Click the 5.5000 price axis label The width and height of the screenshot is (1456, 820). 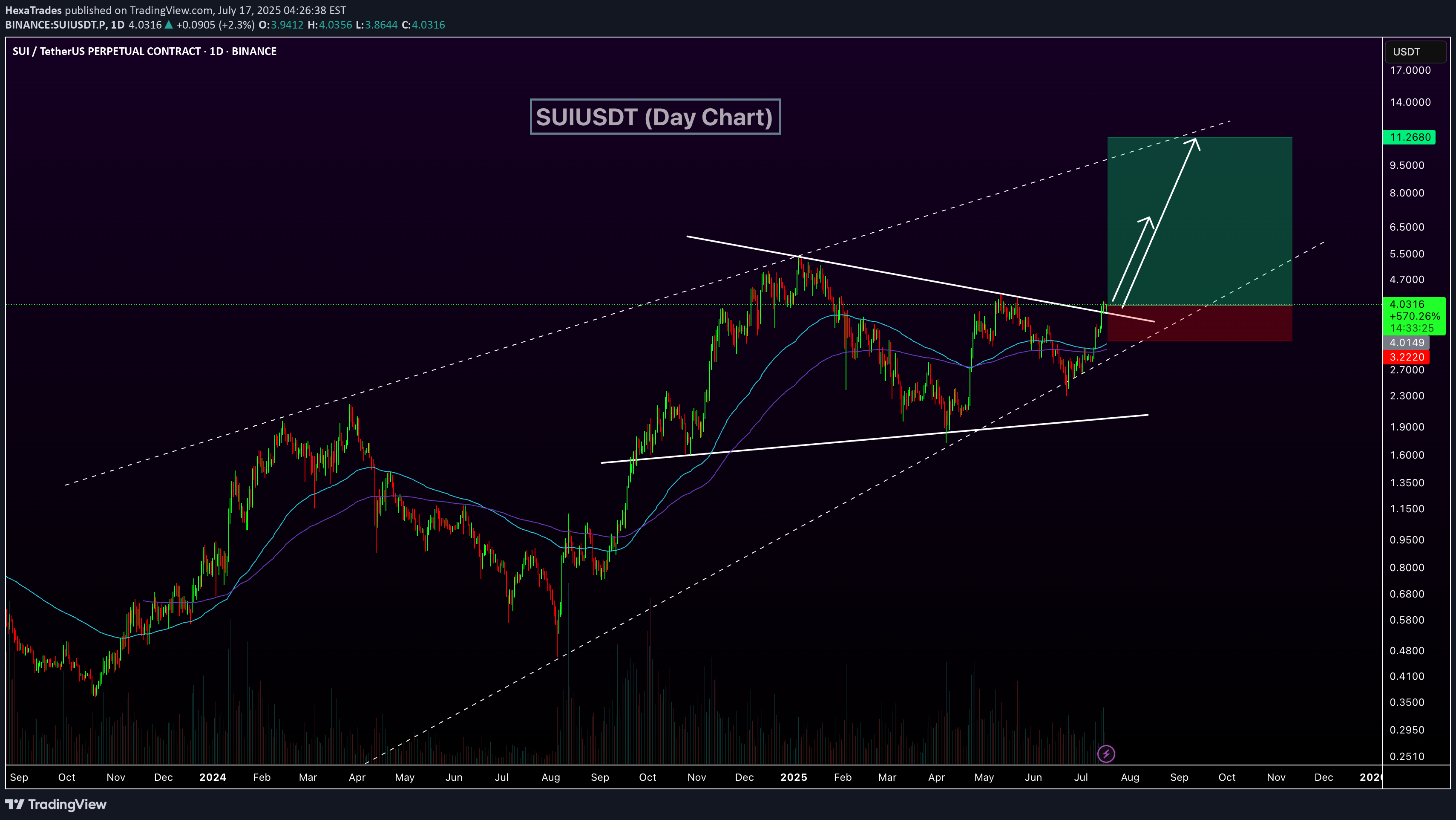1407,254
